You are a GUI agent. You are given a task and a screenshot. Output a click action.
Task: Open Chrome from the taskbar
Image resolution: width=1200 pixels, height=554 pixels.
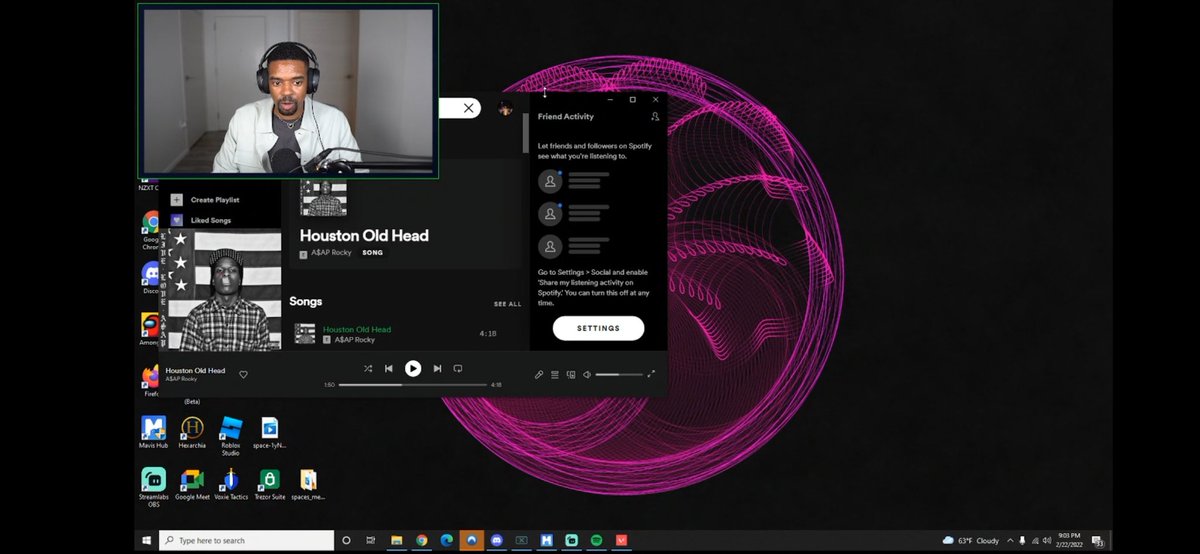pyautogui.click(x=422, y=540)
